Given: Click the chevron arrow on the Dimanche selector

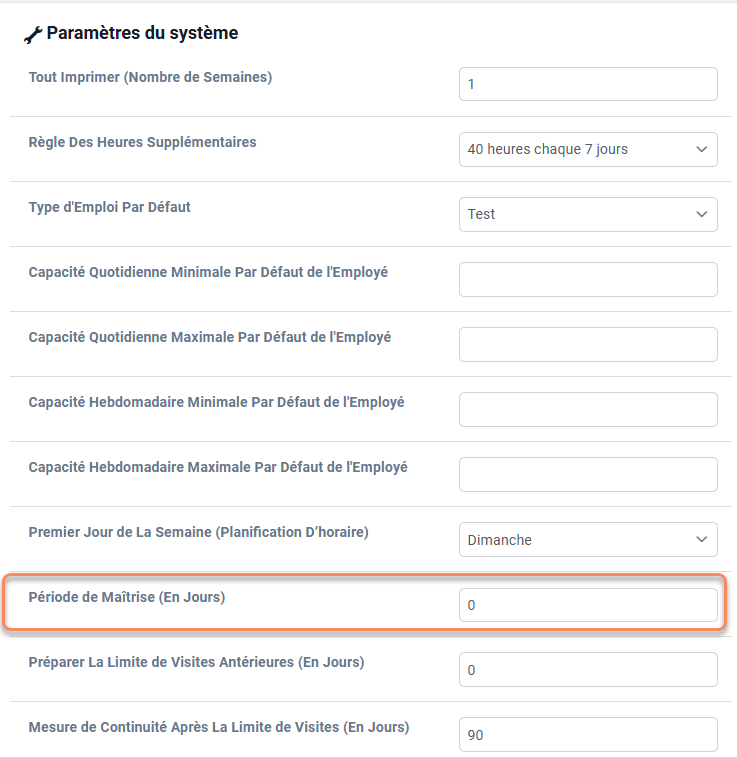Looking at the screenshot, I should 702,539.
